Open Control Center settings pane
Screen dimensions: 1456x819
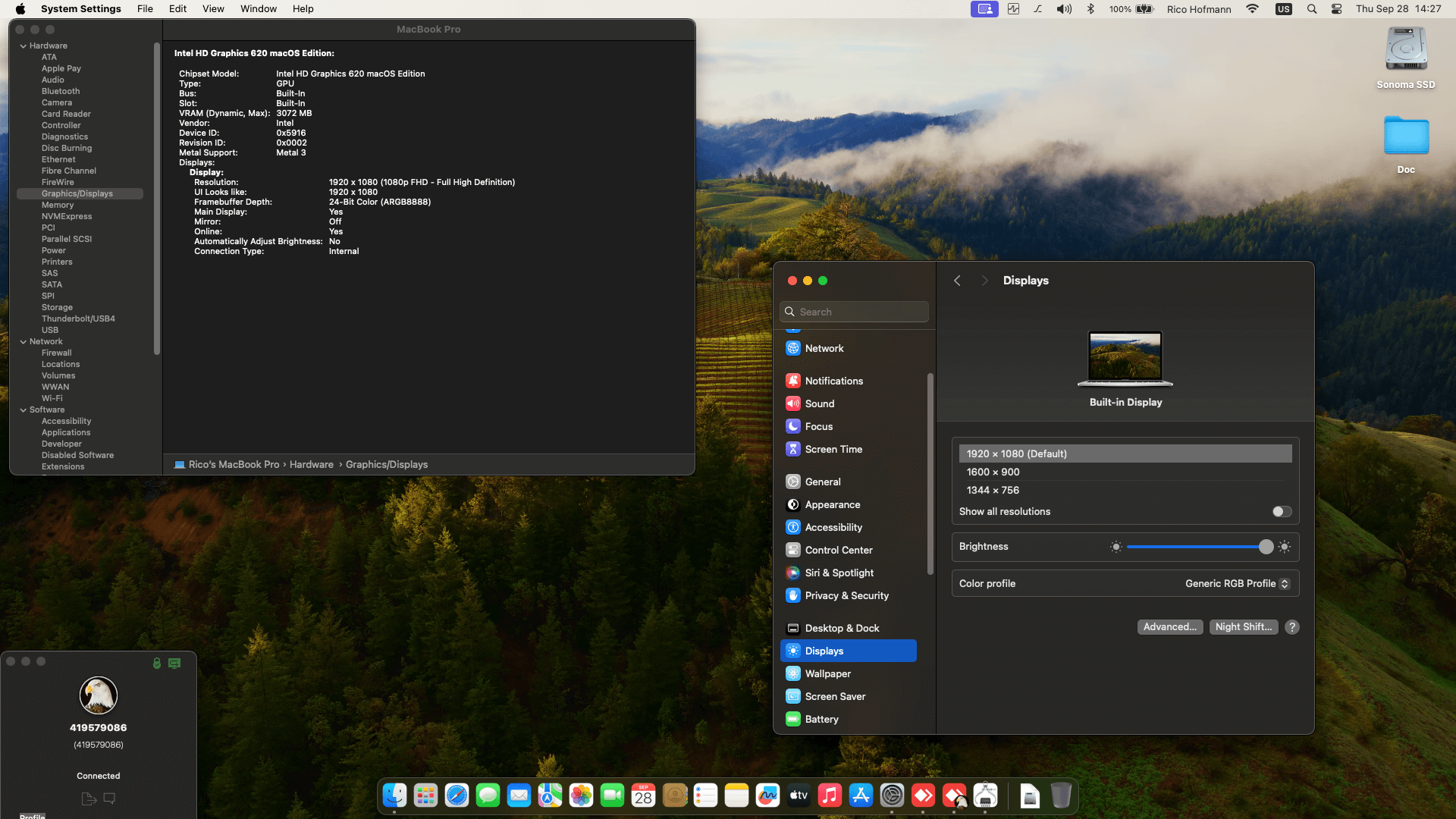point(838,550)
